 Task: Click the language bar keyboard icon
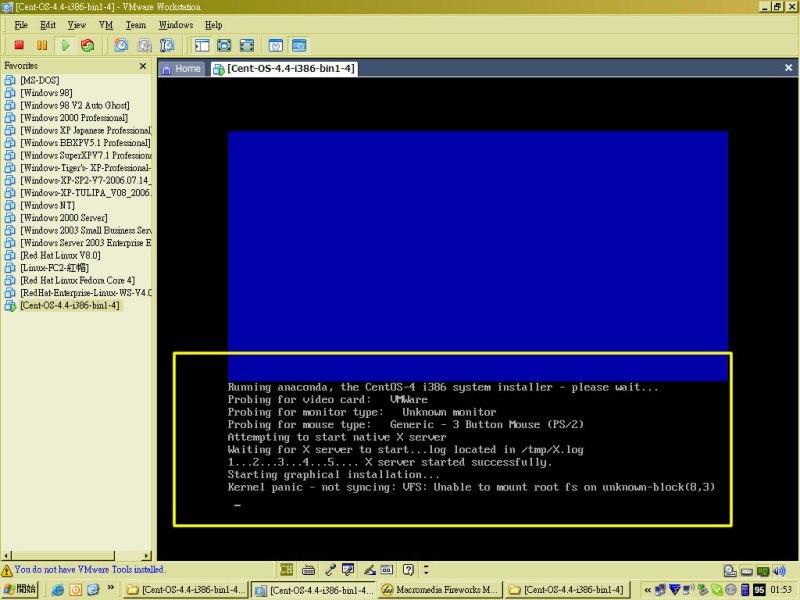(308, 570)
